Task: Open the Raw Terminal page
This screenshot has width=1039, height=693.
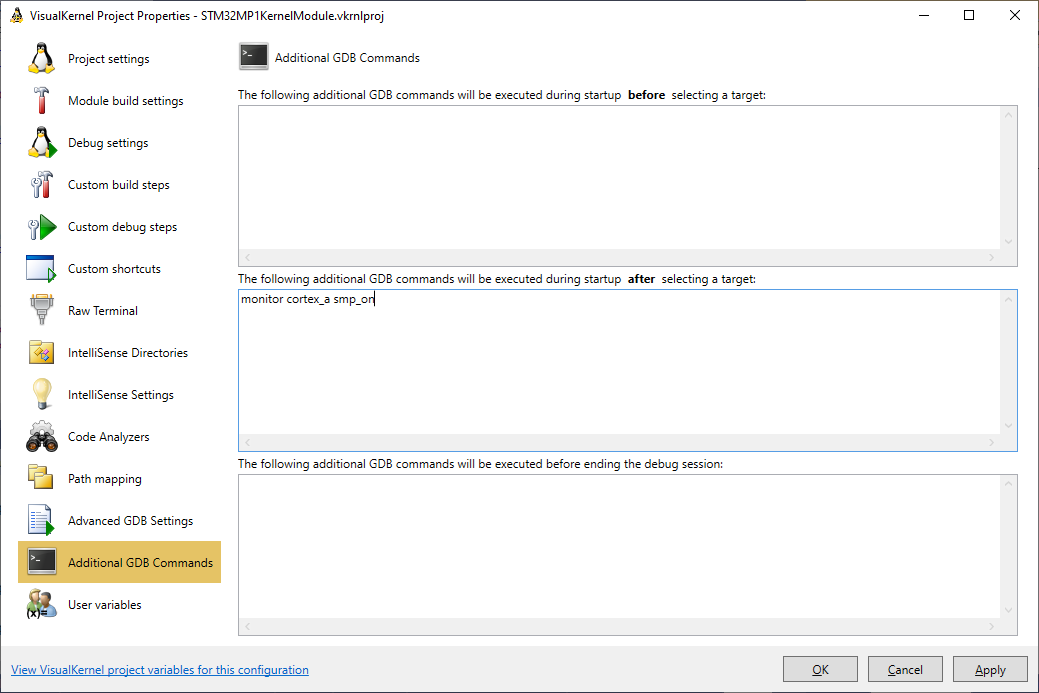Action: tap(103, 311)
